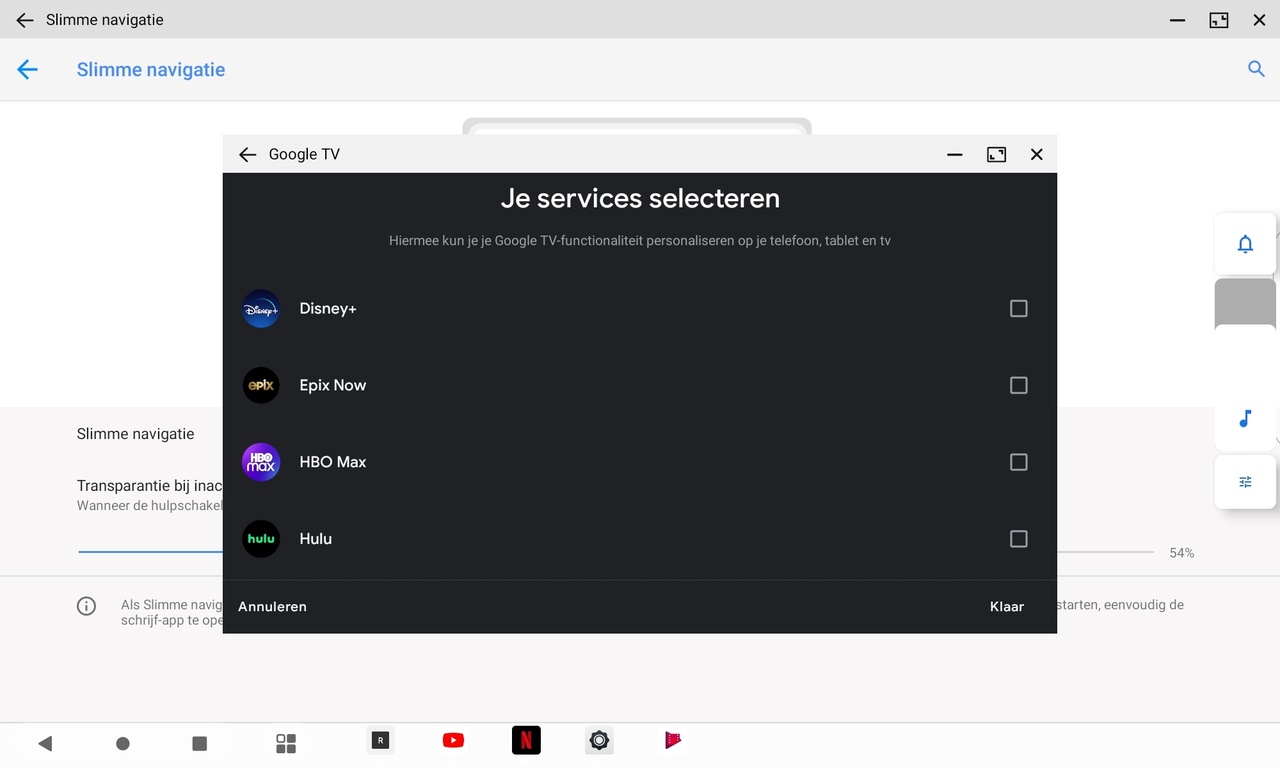1280x768 pixels.
Task: Click the Epix logo icon
Action: click(x=261, y=385)
